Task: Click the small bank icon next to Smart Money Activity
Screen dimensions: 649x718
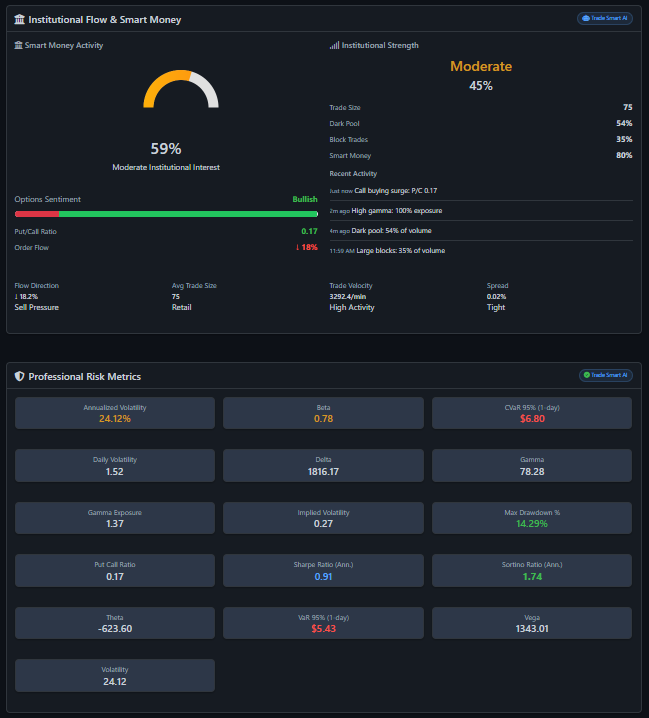Action: click(x=18, y=45)
